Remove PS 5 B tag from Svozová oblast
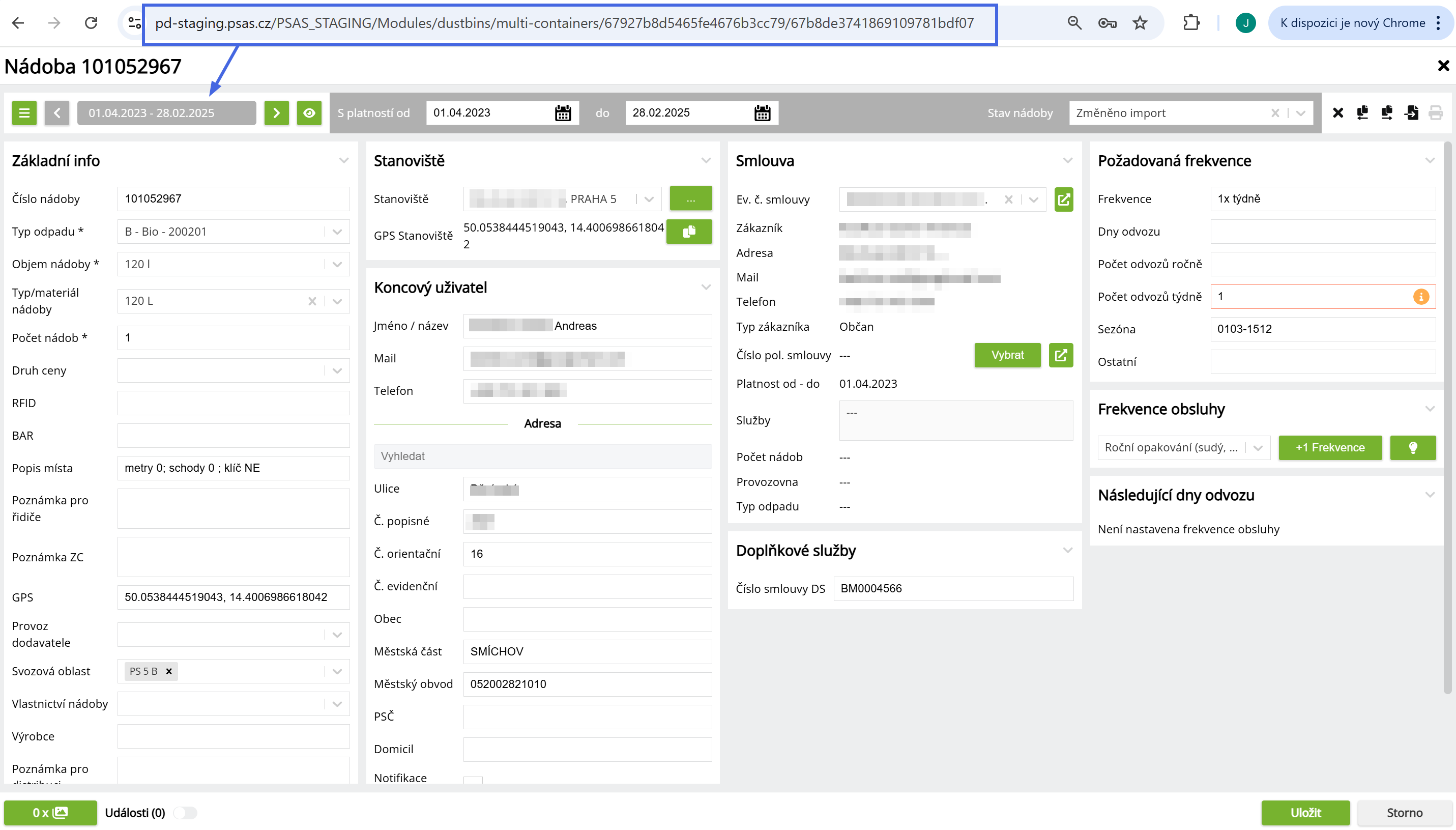Image resolution: width=1456 pixels, height=830 pixels. [169, 671]
